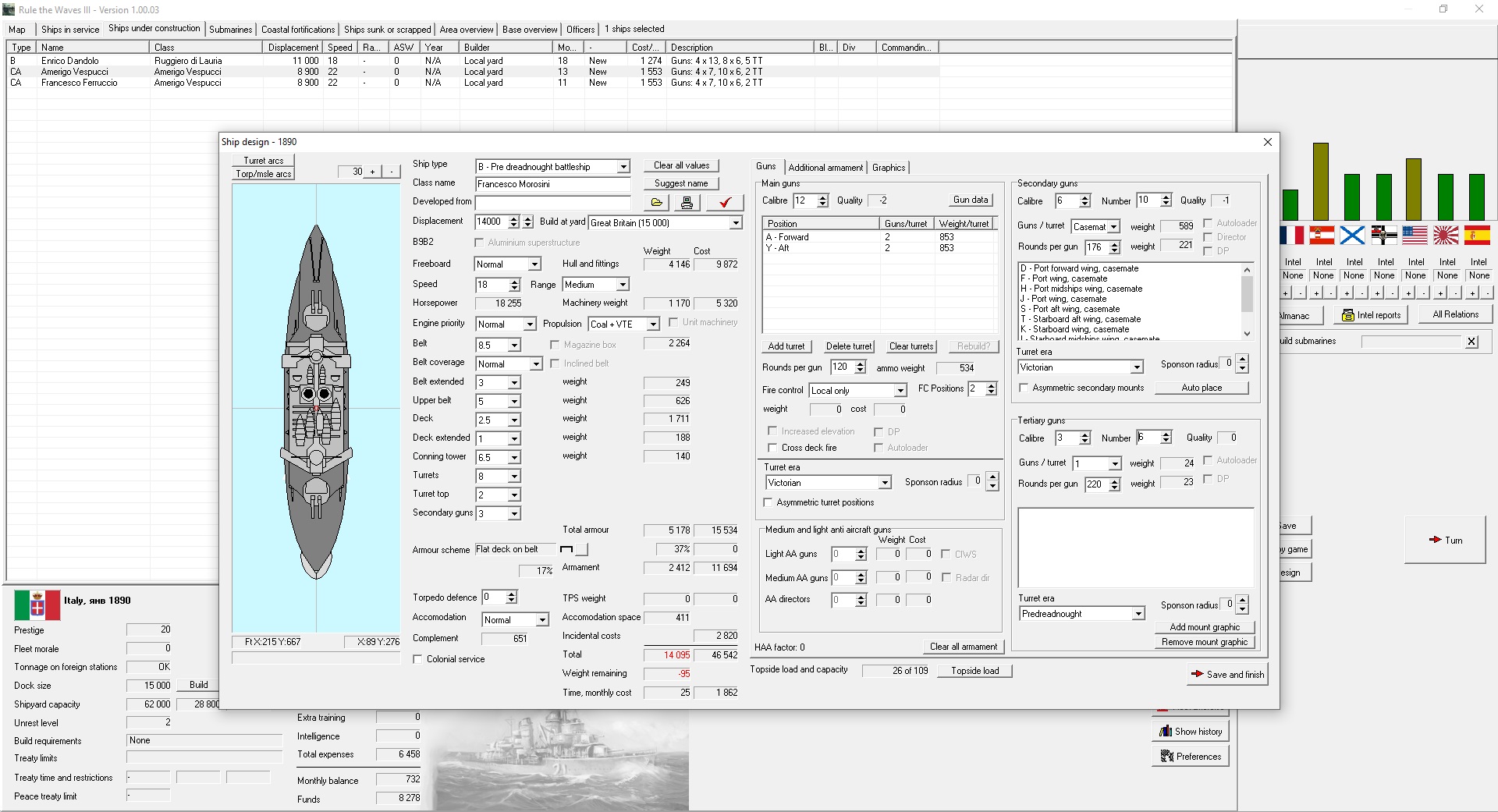Click the United States flag icon
The width and height of the screenshot is (1498, 812).
[1415, 235]
